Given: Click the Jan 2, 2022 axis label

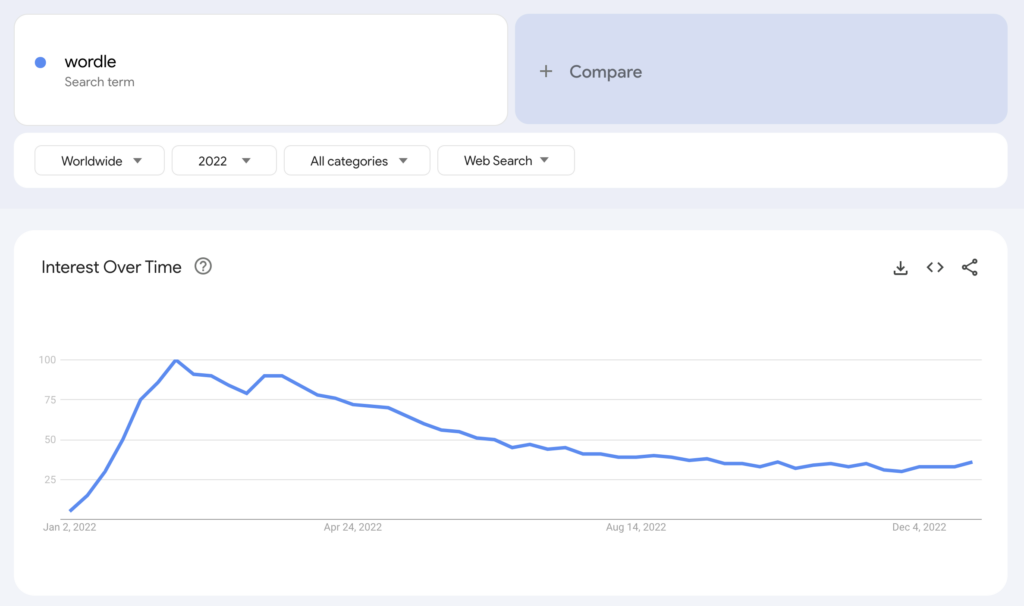Looking at the screenshot, I should tap(69, 527).
